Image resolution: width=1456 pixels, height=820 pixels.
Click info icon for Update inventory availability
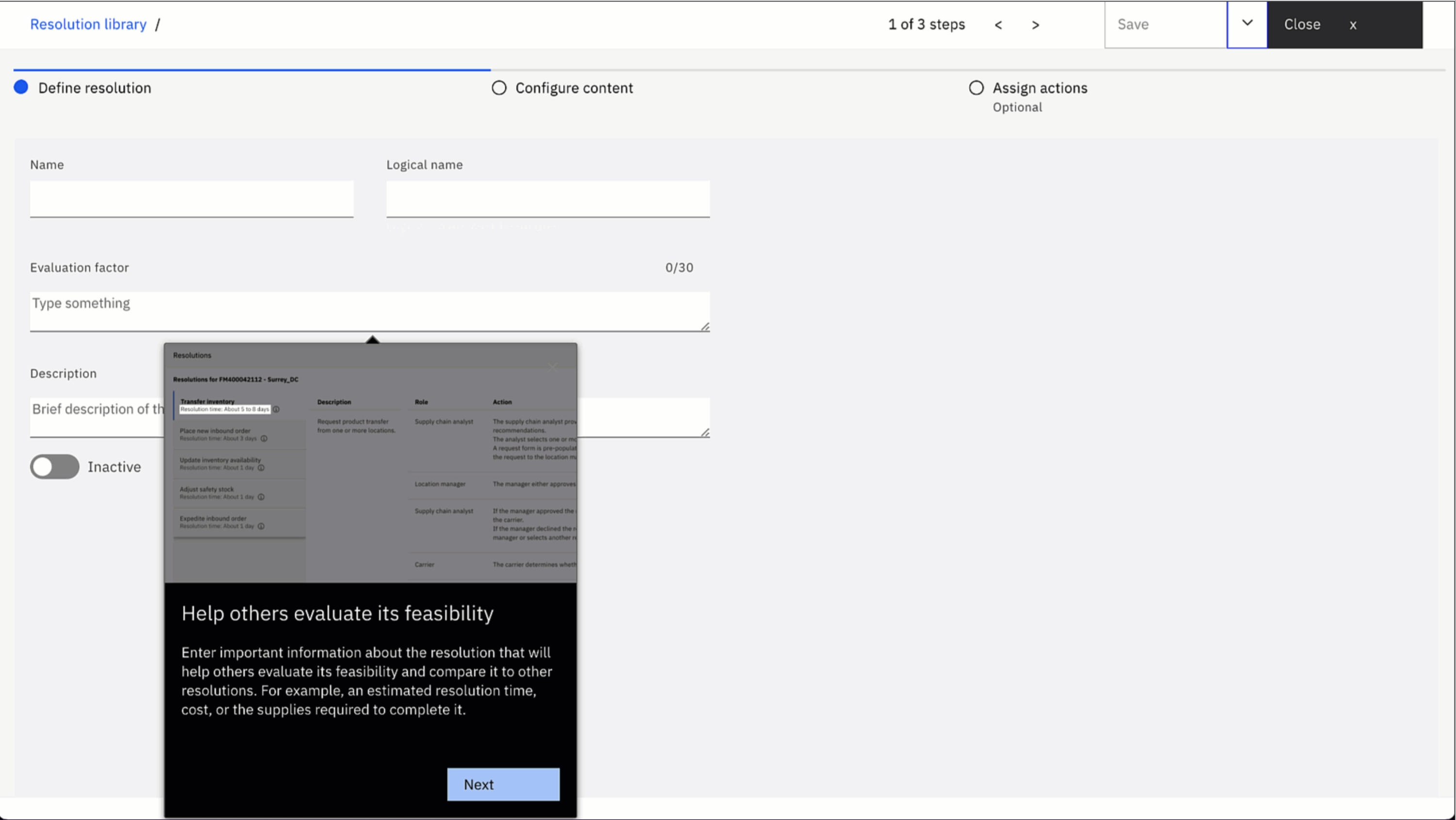(x=261, y=468)
